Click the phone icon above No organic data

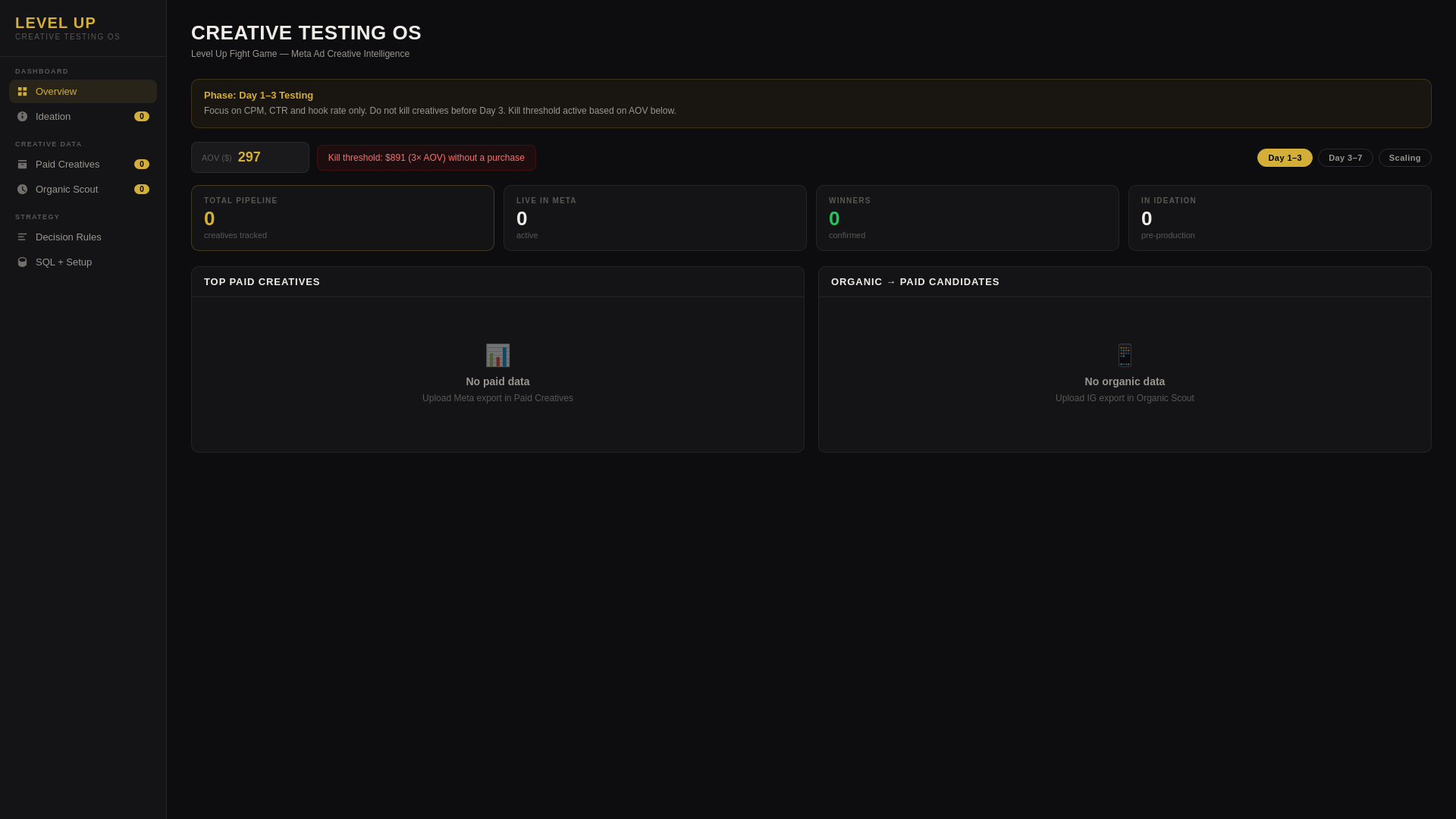(1125, 356)
